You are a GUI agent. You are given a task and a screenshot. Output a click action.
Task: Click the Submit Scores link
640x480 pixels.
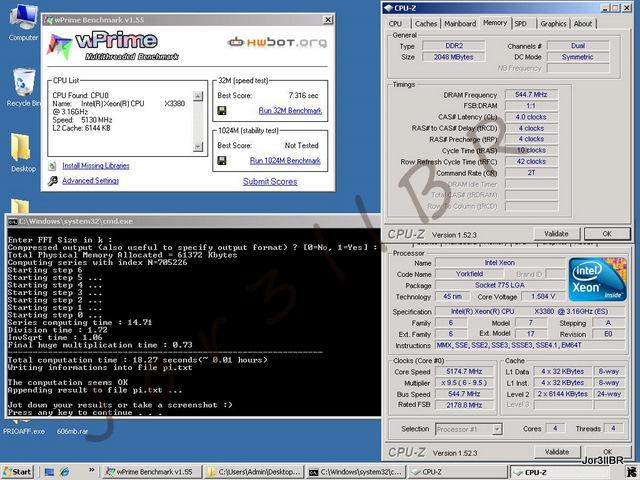coord(270,182)
